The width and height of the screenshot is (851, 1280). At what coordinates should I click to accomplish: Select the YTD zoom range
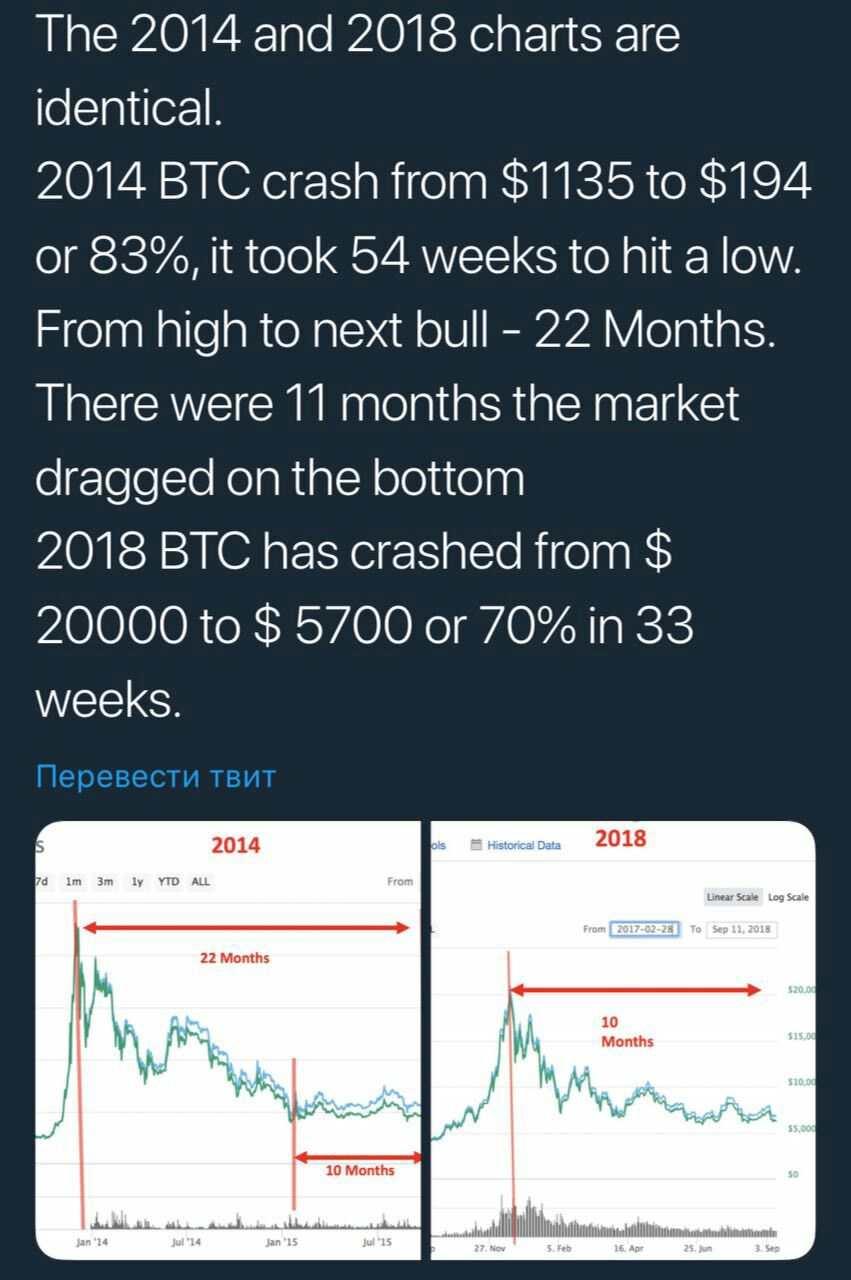(169, 882)
